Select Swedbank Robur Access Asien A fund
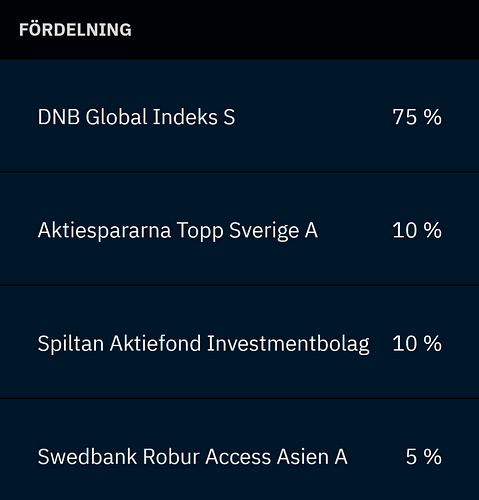This screenshot has width=479, height=500. point(192,456)
